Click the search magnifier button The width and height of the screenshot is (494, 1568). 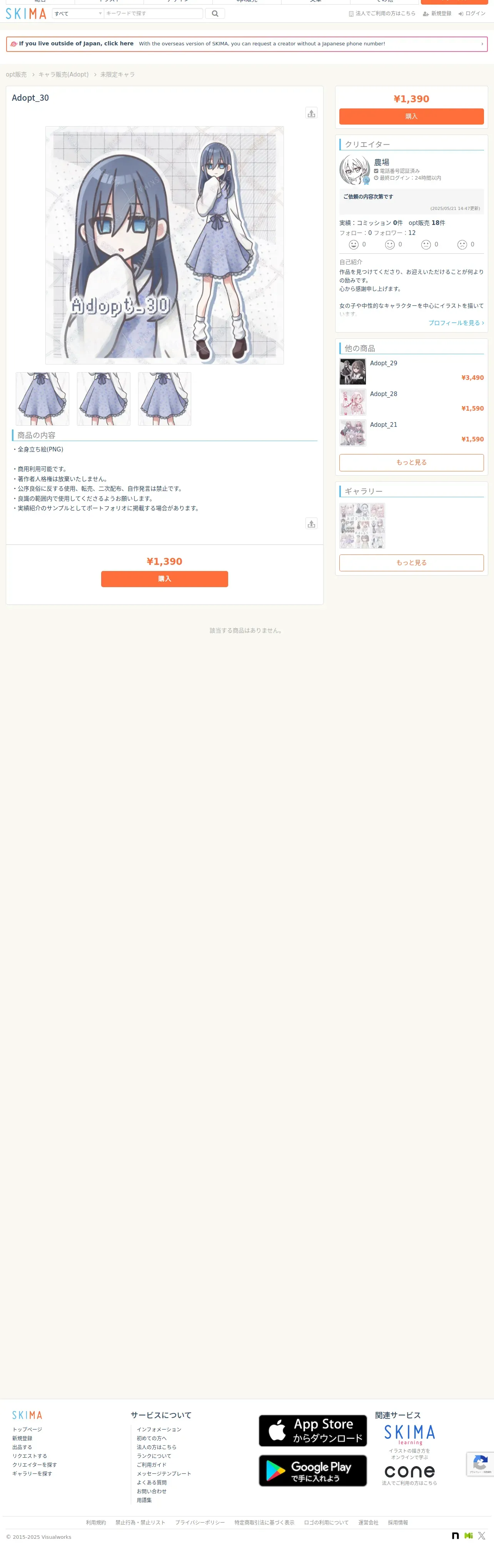[214, 13]
